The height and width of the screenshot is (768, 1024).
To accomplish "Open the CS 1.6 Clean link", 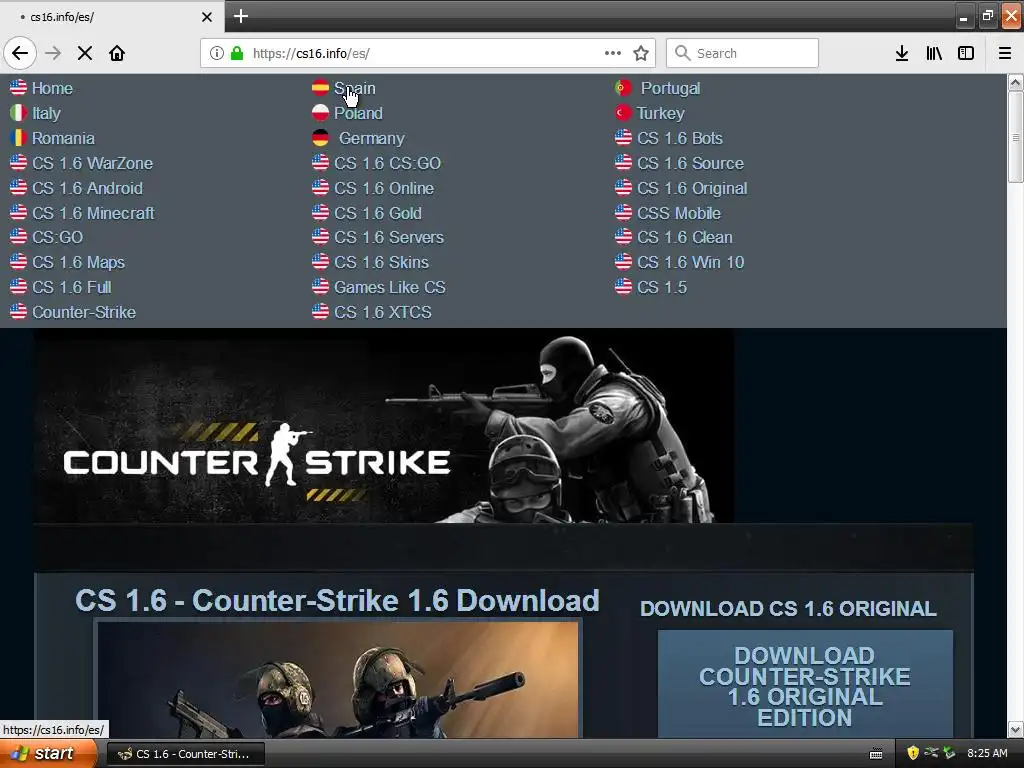I will point(684,237).
